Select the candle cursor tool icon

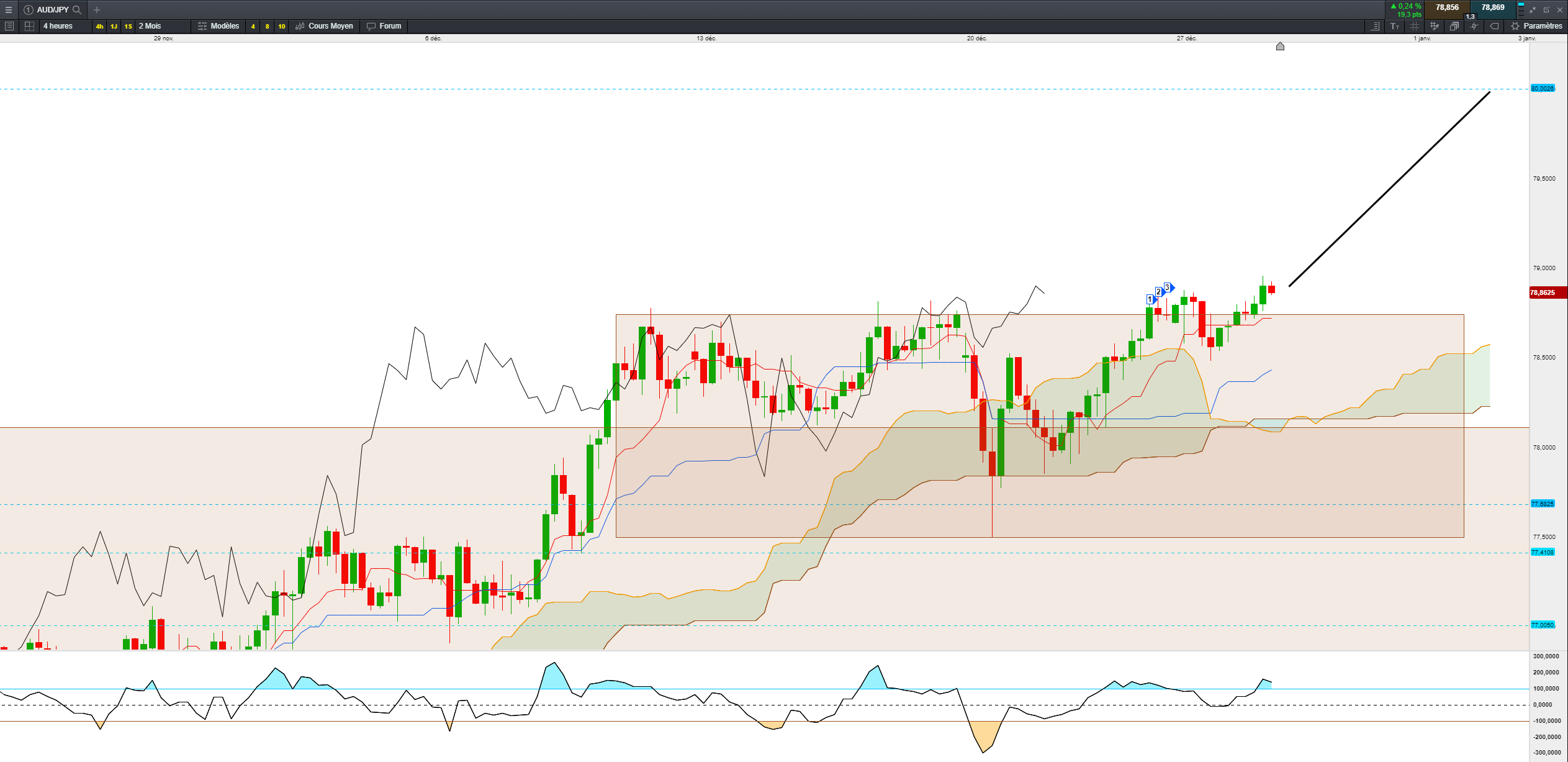pyautogui.click(x=1474, y=26)
